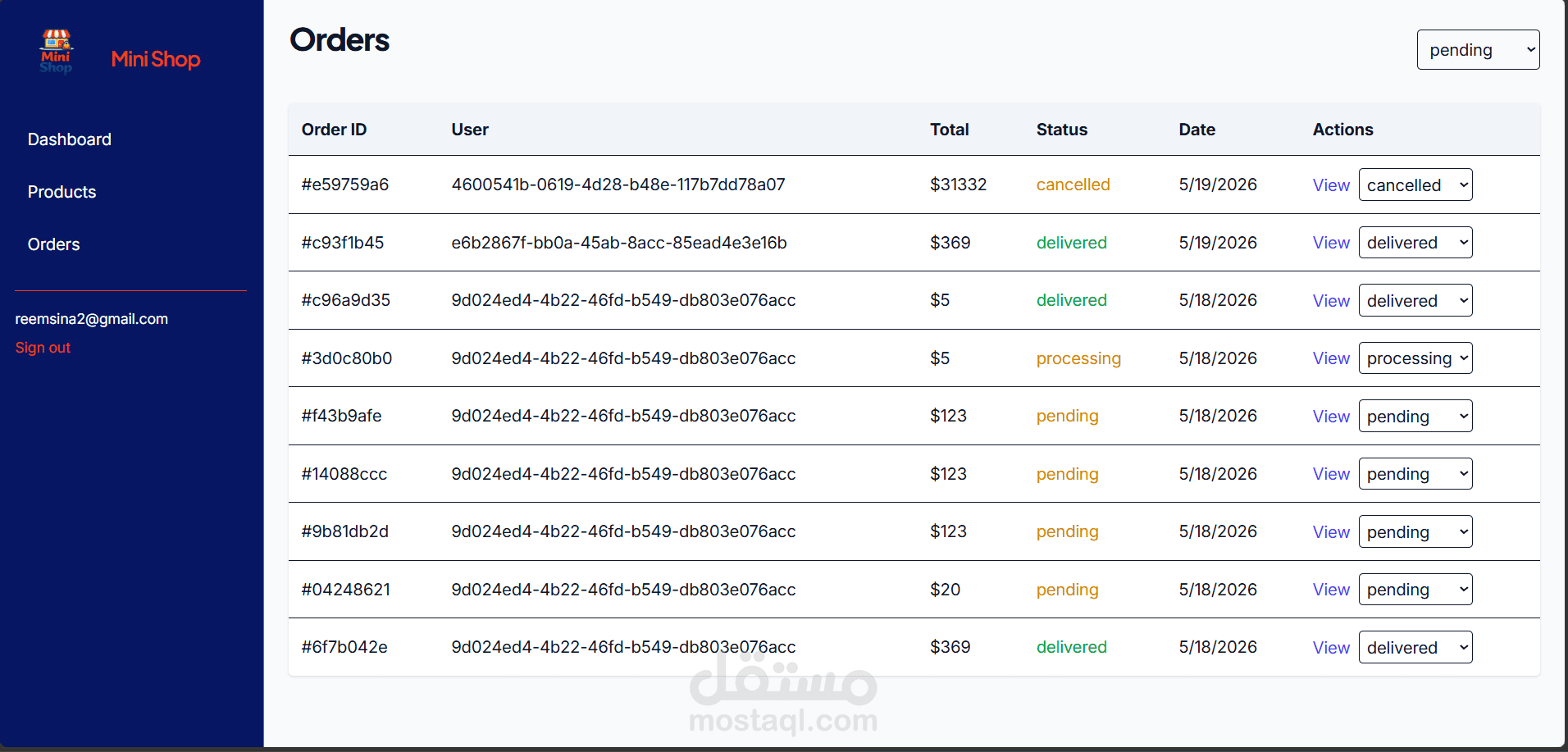
Task: Open status dropdown for order #6f7b042e
Action: [1415, 647]
